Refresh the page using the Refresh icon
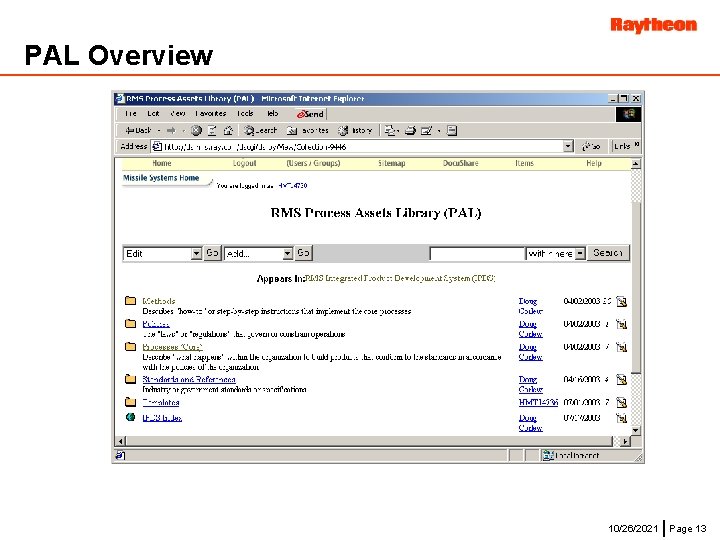The image size is (720, 540). pos(212,130)
